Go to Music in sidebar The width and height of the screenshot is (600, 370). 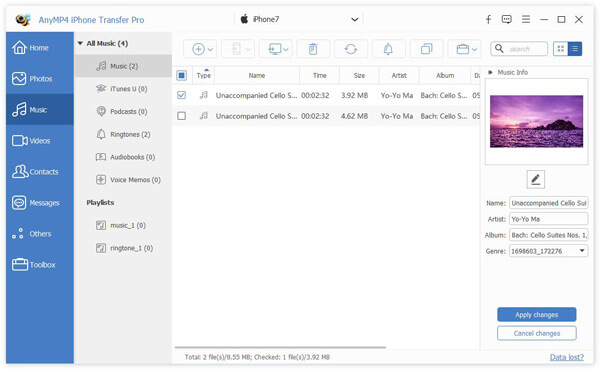(x=39, y=110)
